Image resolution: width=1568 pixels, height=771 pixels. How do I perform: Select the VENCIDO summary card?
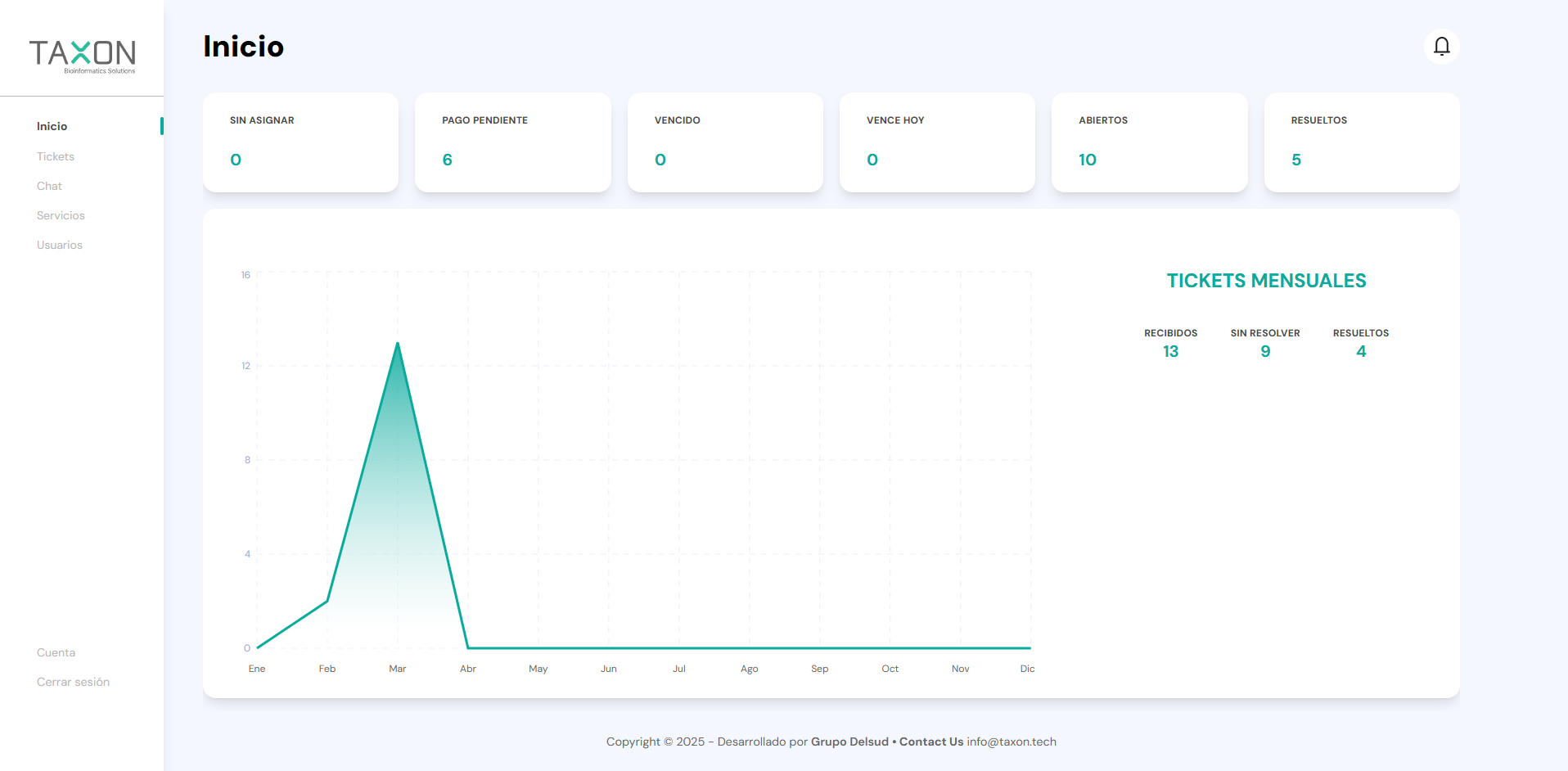725,142
